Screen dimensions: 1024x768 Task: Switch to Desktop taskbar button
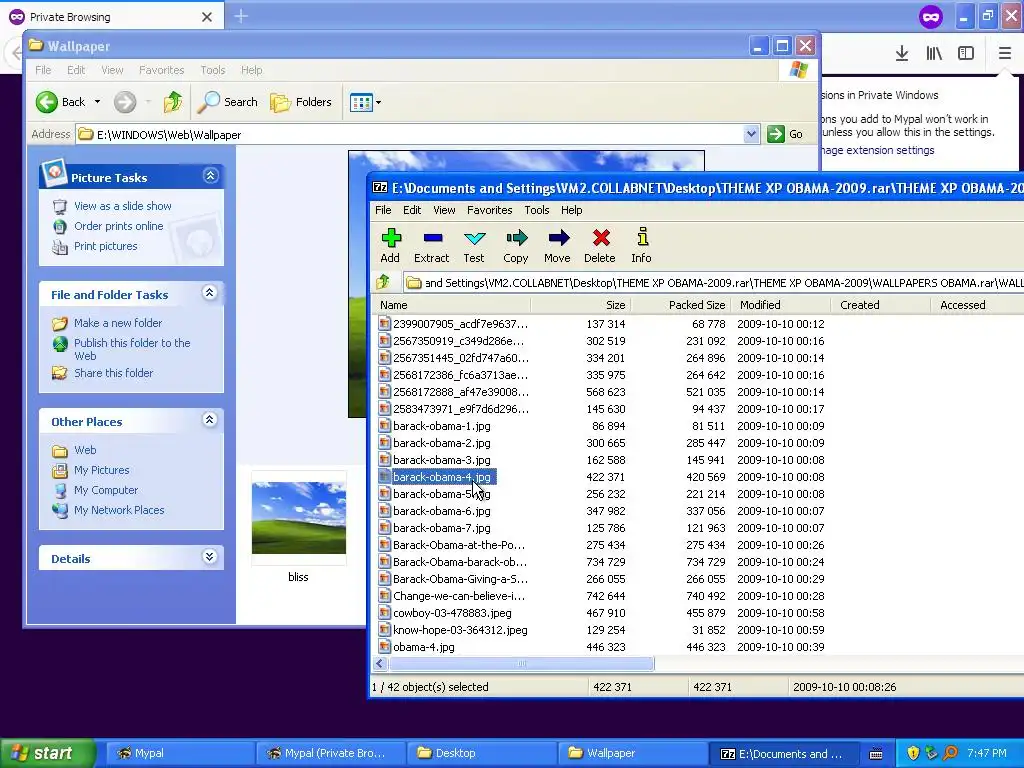coord(481,753)
